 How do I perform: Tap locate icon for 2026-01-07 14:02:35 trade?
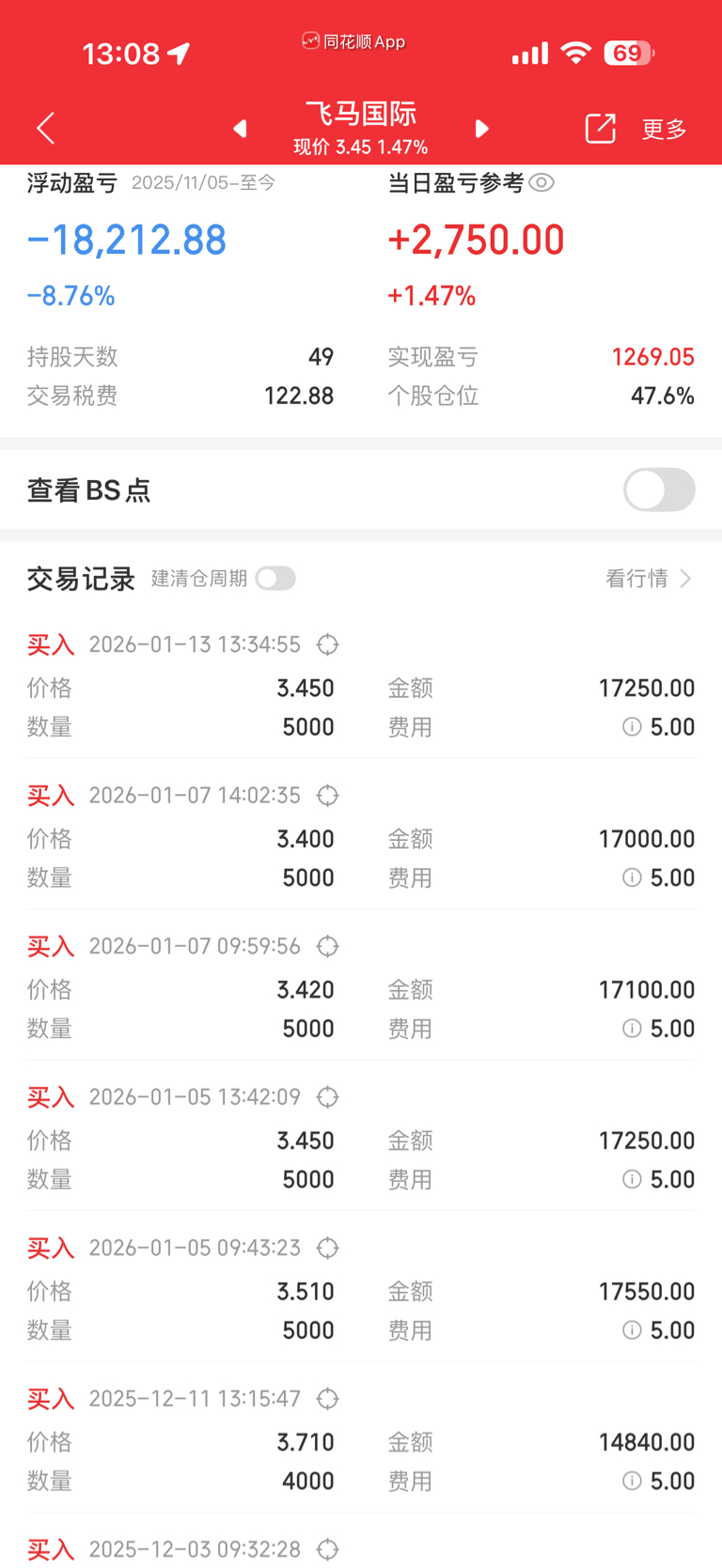coord(327,796)
